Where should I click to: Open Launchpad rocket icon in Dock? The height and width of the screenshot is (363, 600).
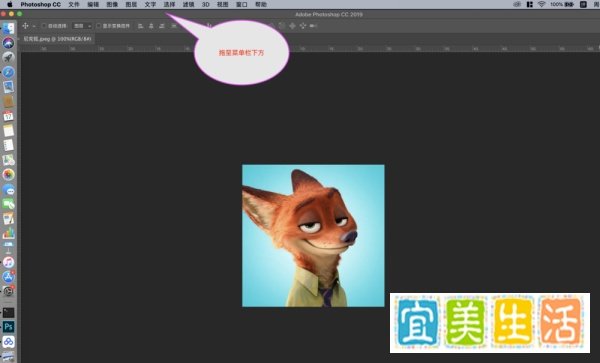tap(8, 57)
